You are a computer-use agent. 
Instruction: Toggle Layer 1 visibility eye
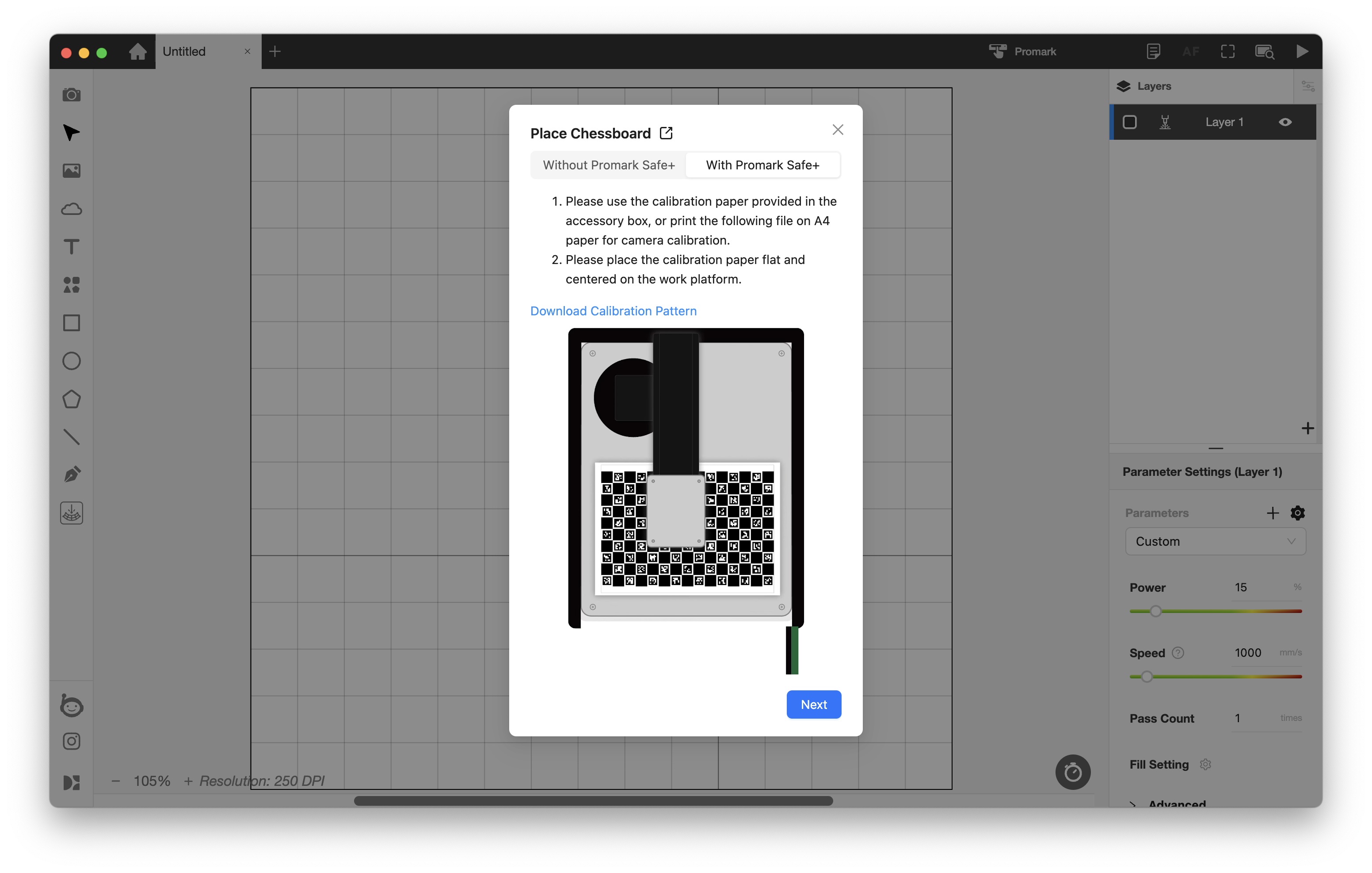1285,122
